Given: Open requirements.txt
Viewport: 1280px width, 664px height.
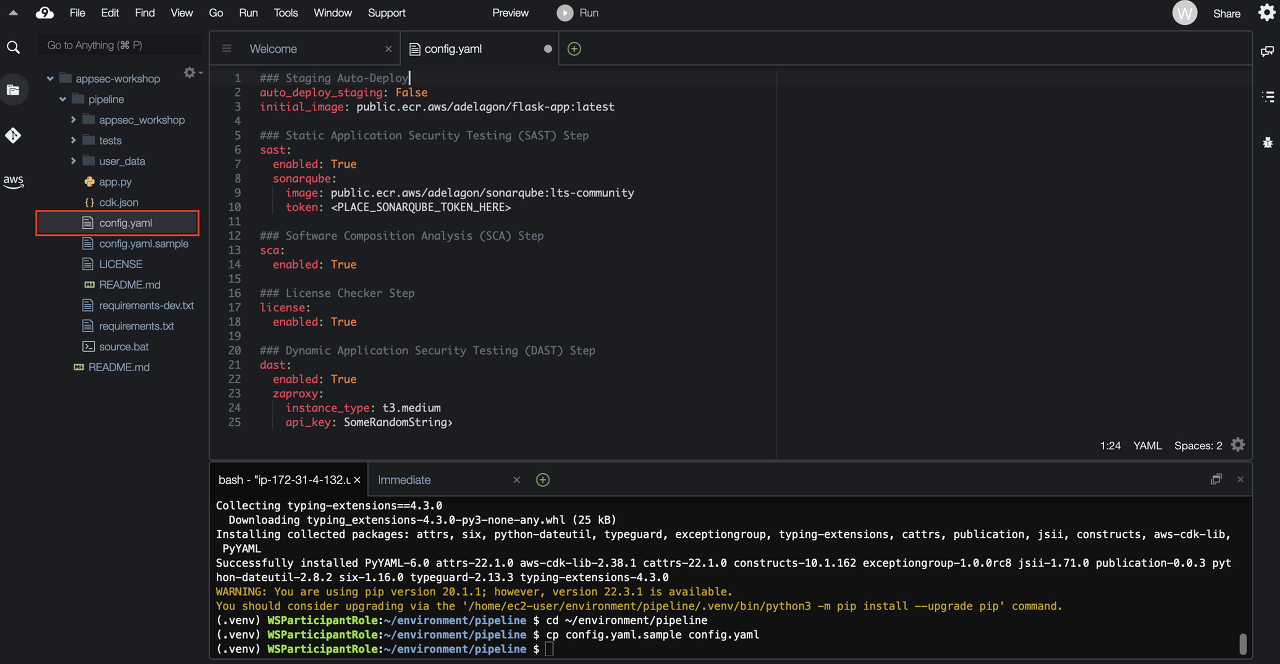Looking at the screenshot, I should point(136,326).
